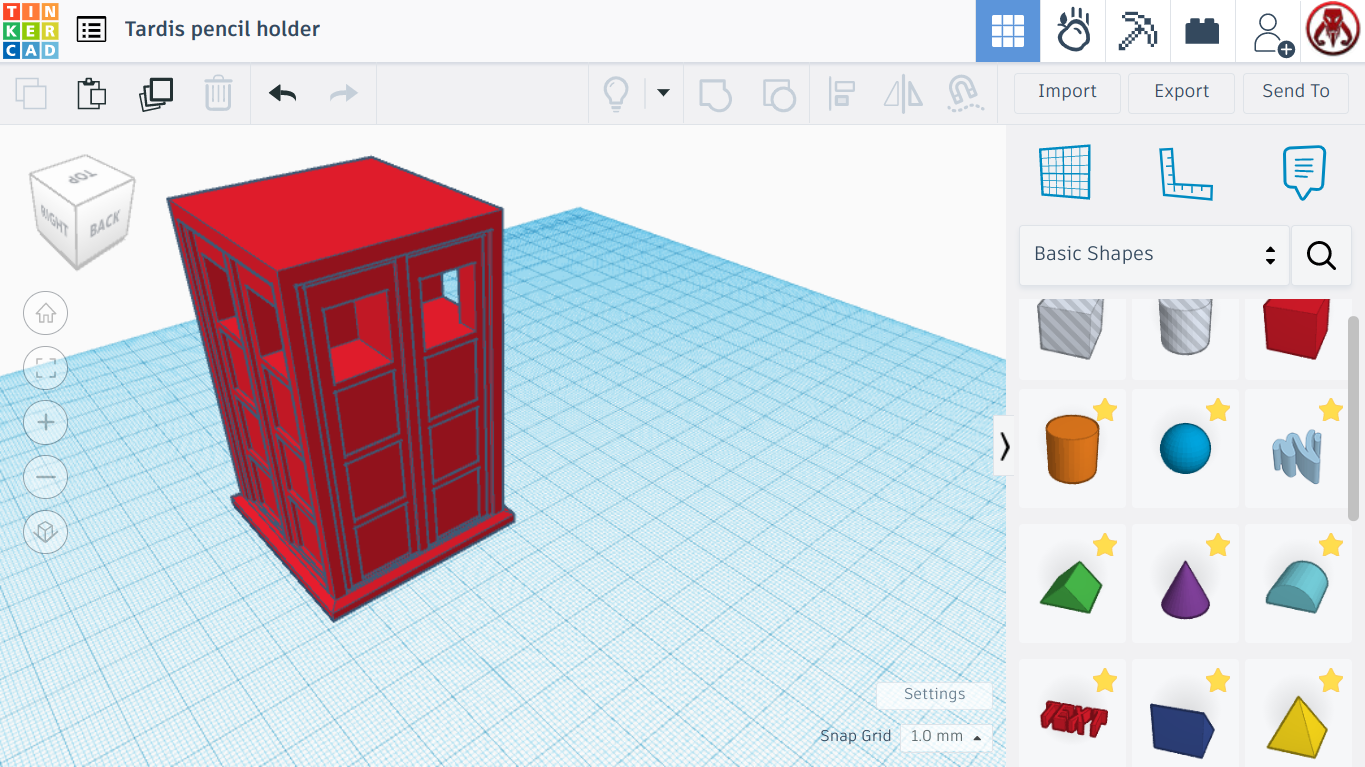Image resolution: width=1365 pixels, height=767 pixels.
Task: Toggle favorite star on orange Cylinder
Action: pos(1105,410)
